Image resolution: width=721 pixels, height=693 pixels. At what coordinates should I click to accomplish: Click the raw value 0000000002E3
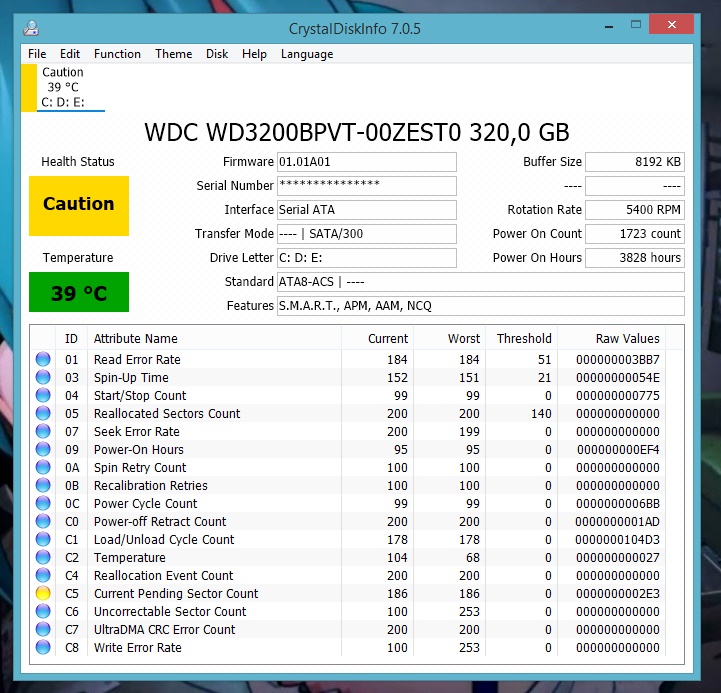[x=618, y=593]
